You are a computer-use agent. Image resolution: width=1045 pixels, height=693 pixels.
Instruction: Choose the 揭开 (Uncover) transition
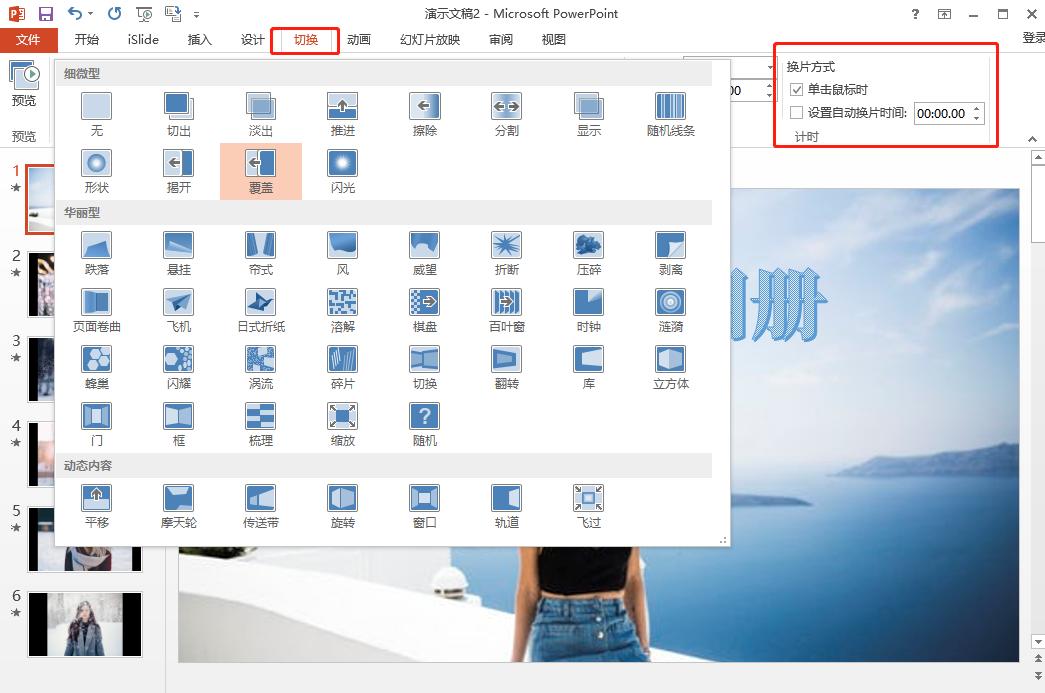[179, 172]
